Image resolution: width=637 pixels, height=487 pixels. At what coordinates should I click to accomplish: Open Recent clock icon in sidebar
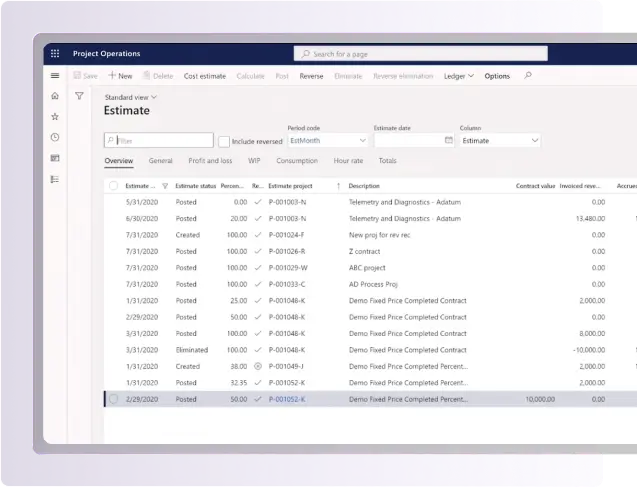(55, 137)
